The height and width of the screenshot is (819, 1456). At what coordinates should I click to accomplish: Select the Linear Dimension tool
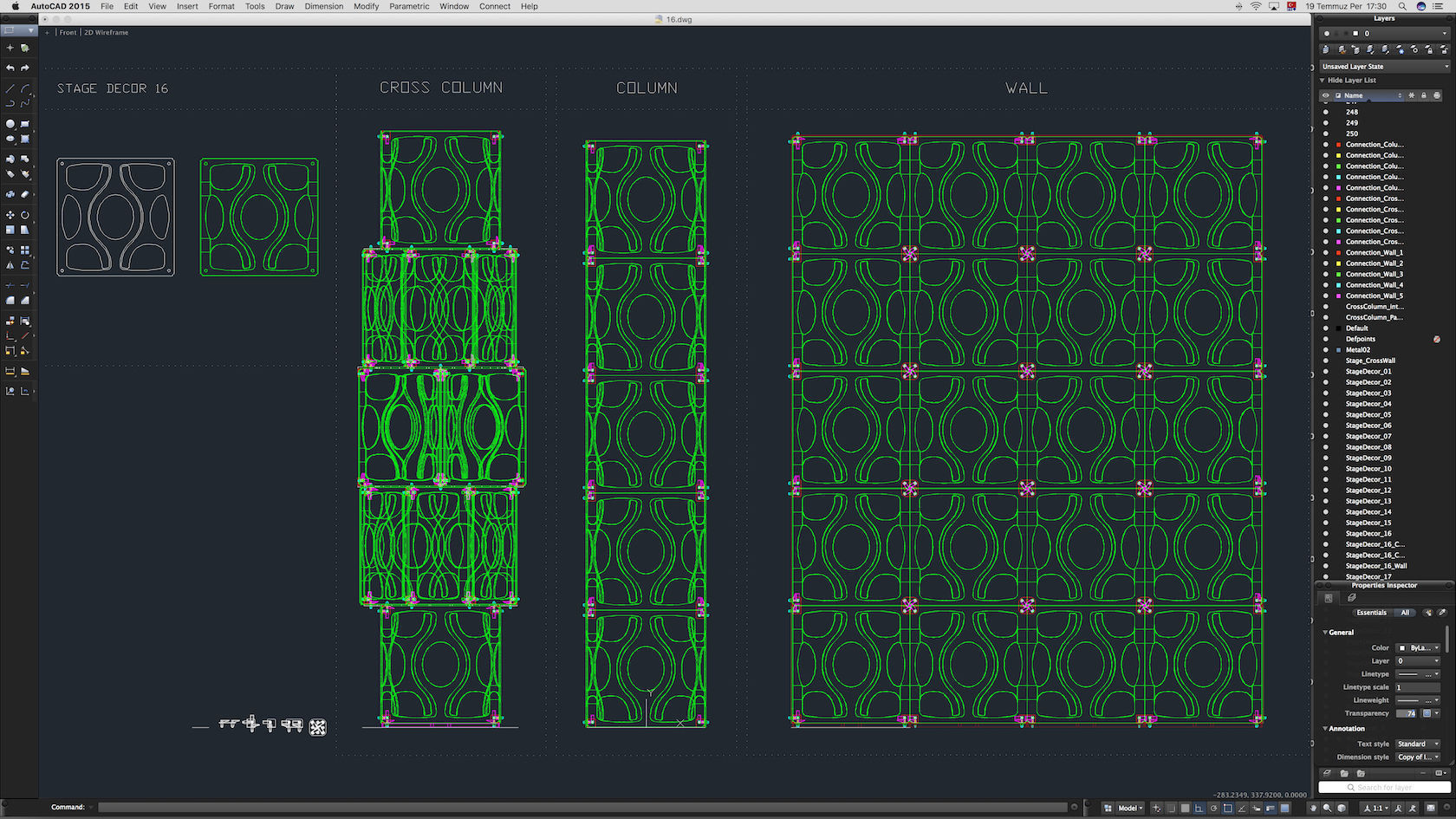pos(10,371)
